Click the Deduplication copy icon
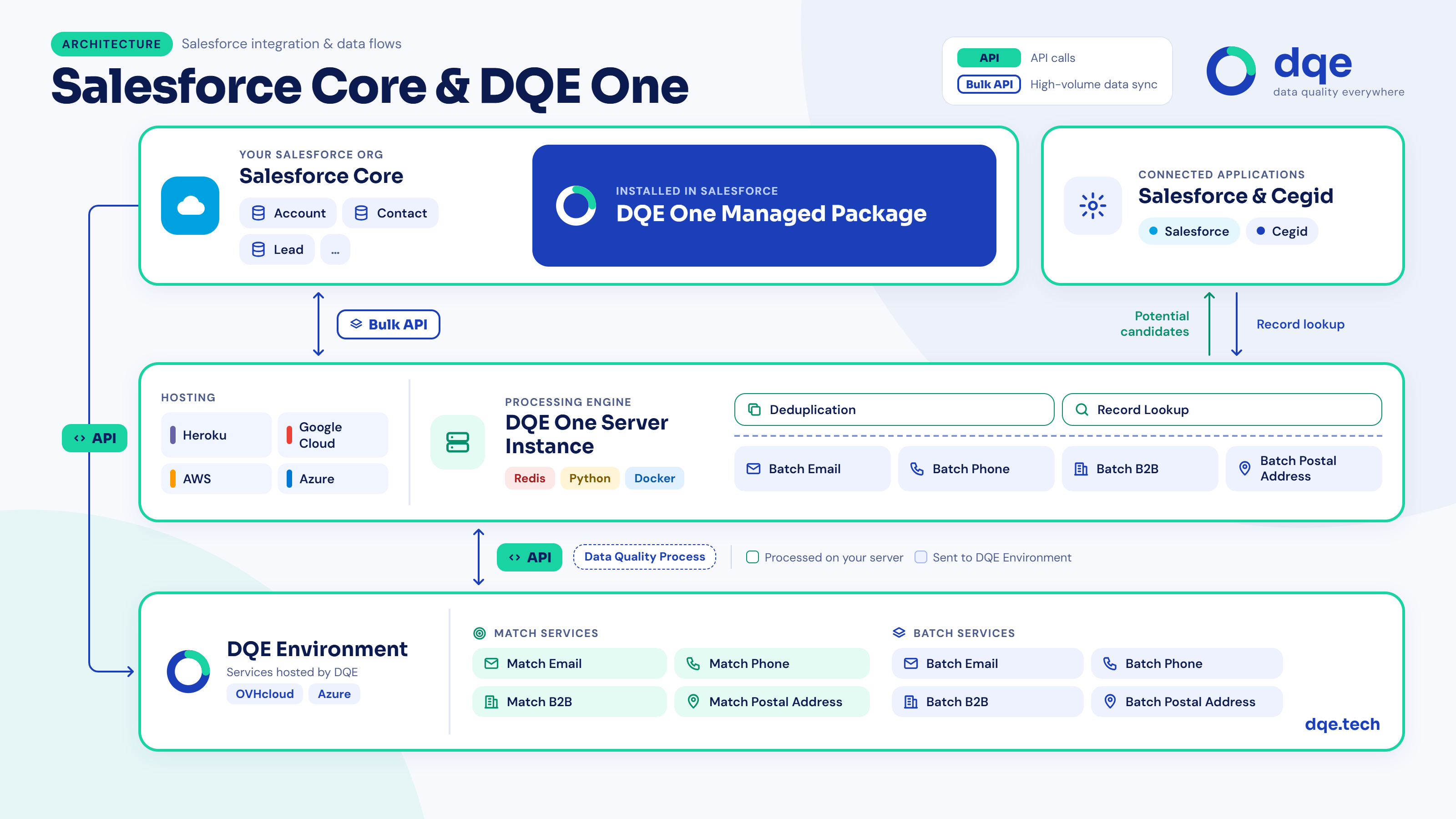The height and width of the screenshot is (819, 1456). click(x=754, y=409)
